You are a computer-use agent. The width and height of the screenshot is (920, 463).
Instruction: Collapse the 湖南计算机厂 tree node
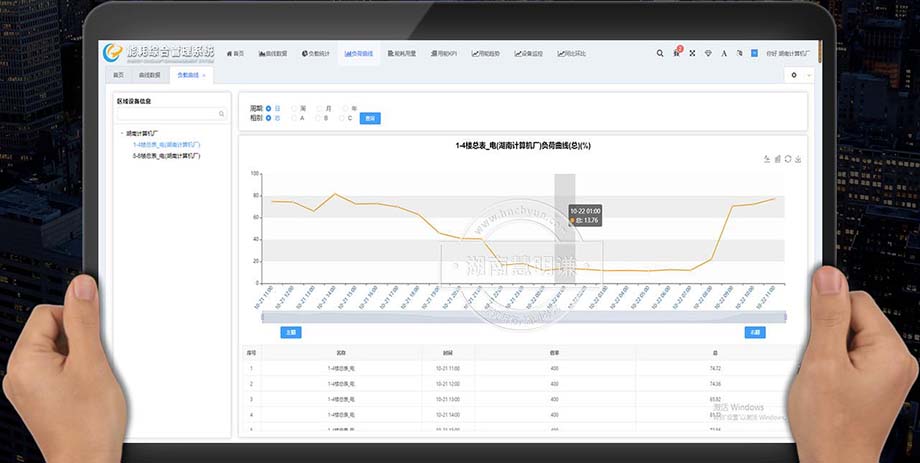point(122,133)
